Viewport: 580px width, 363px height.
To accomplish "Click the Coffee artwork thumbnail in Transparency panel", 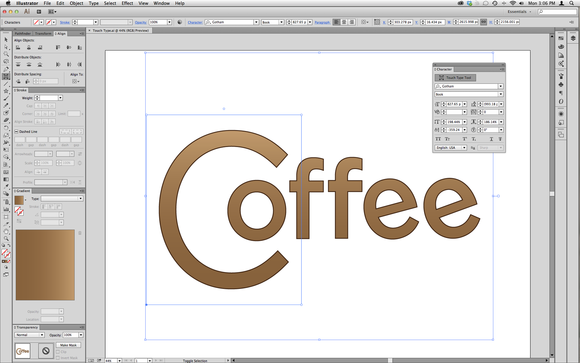I will tap(23, 351).
